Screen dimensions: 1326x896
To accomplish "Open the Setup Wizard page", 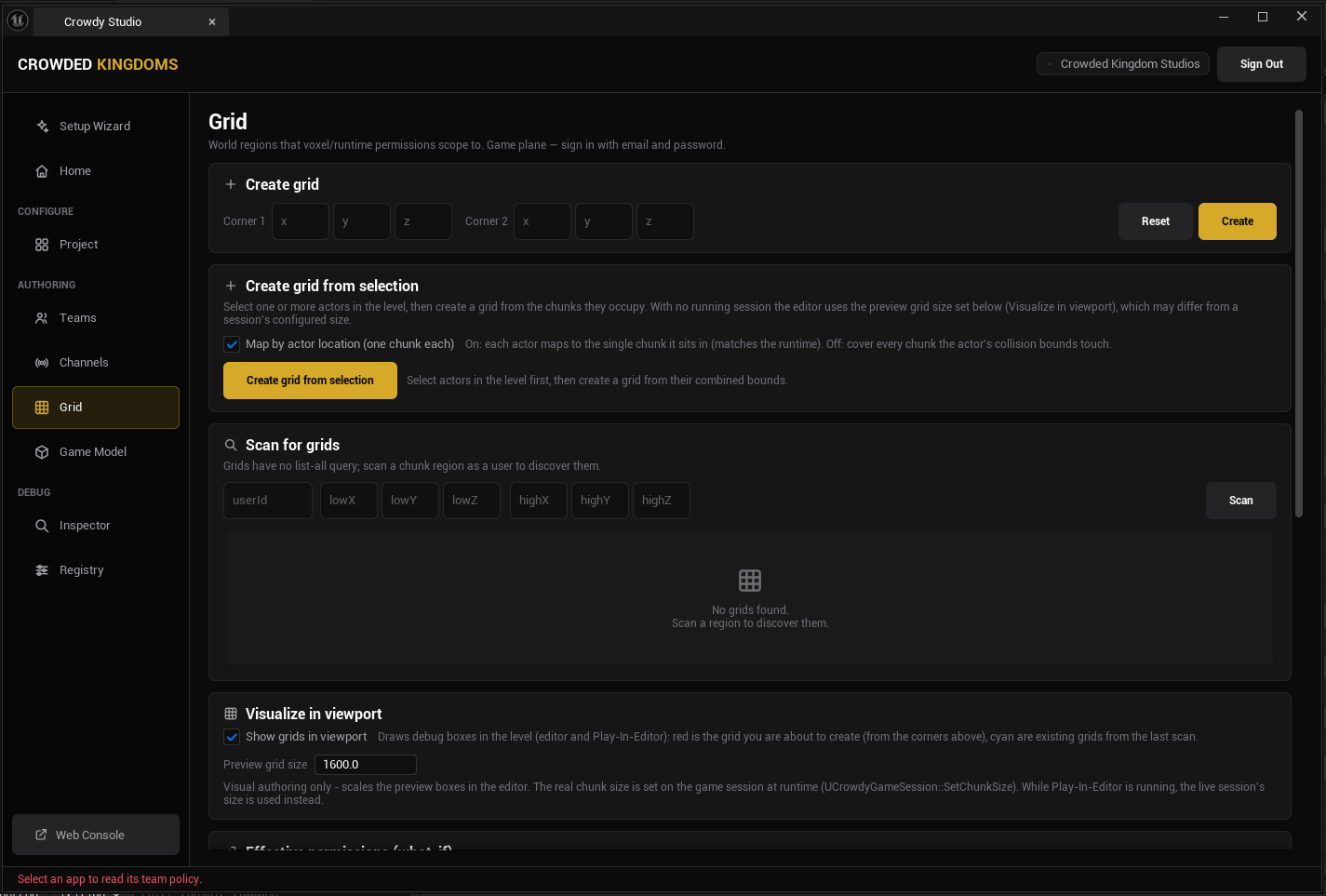I will [96, 127].
